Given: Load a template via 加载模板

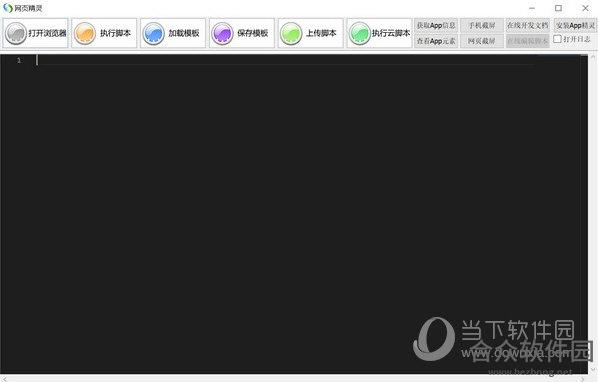Looking at the screenshot, I should tap(173, 33).
